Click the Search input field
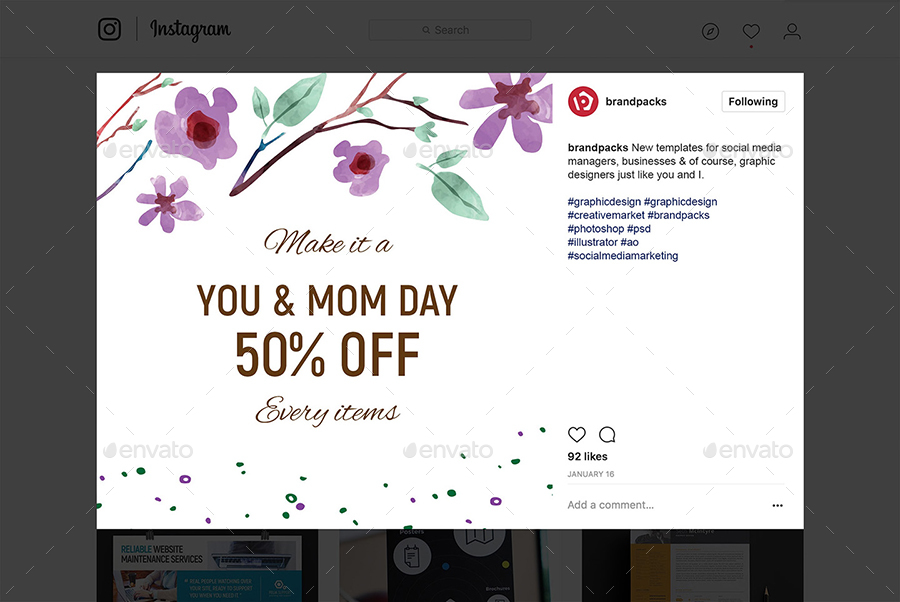 449,29
